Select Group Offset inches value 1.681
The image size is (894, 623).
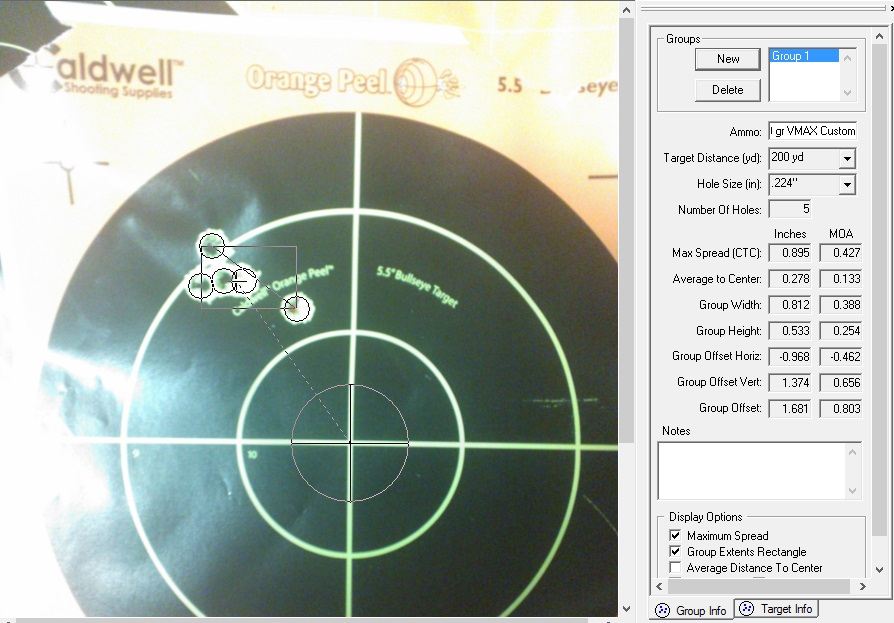coord(790,409)
